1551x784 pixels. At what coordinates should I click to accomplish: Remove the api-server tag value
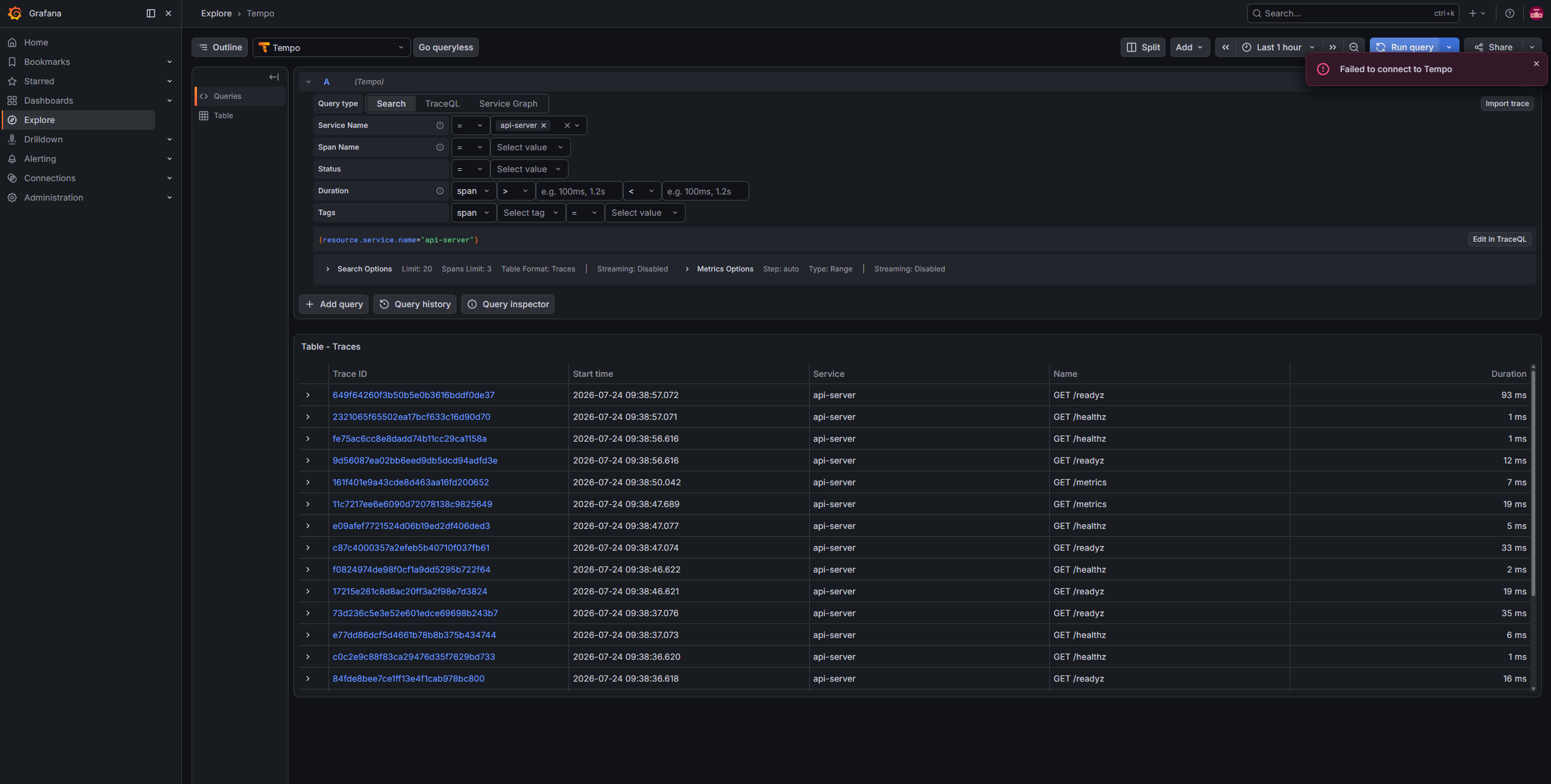(544, 125)
